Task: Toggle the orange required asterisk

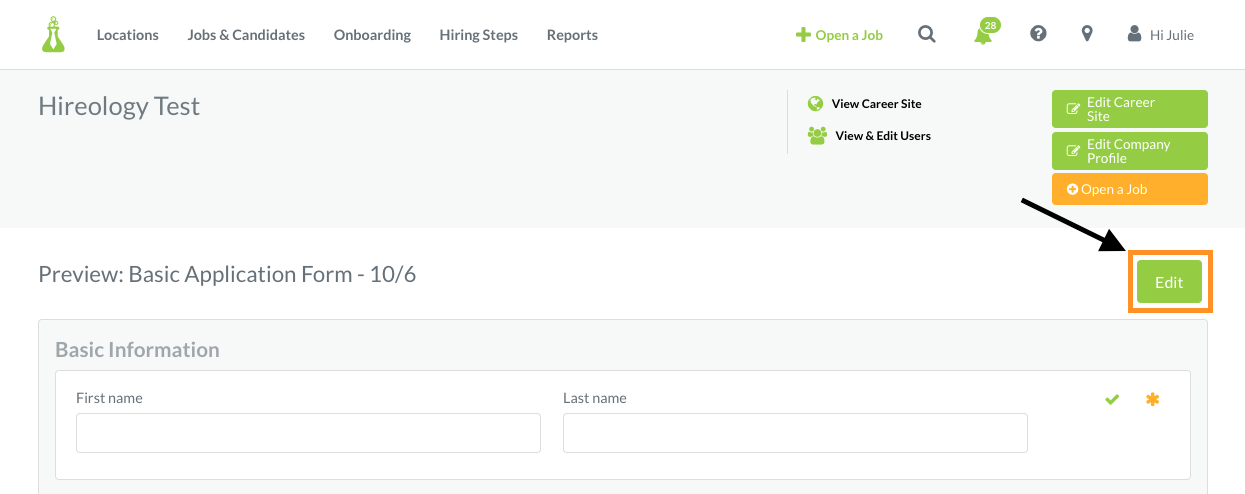Action: click(x=1153, y=400)
